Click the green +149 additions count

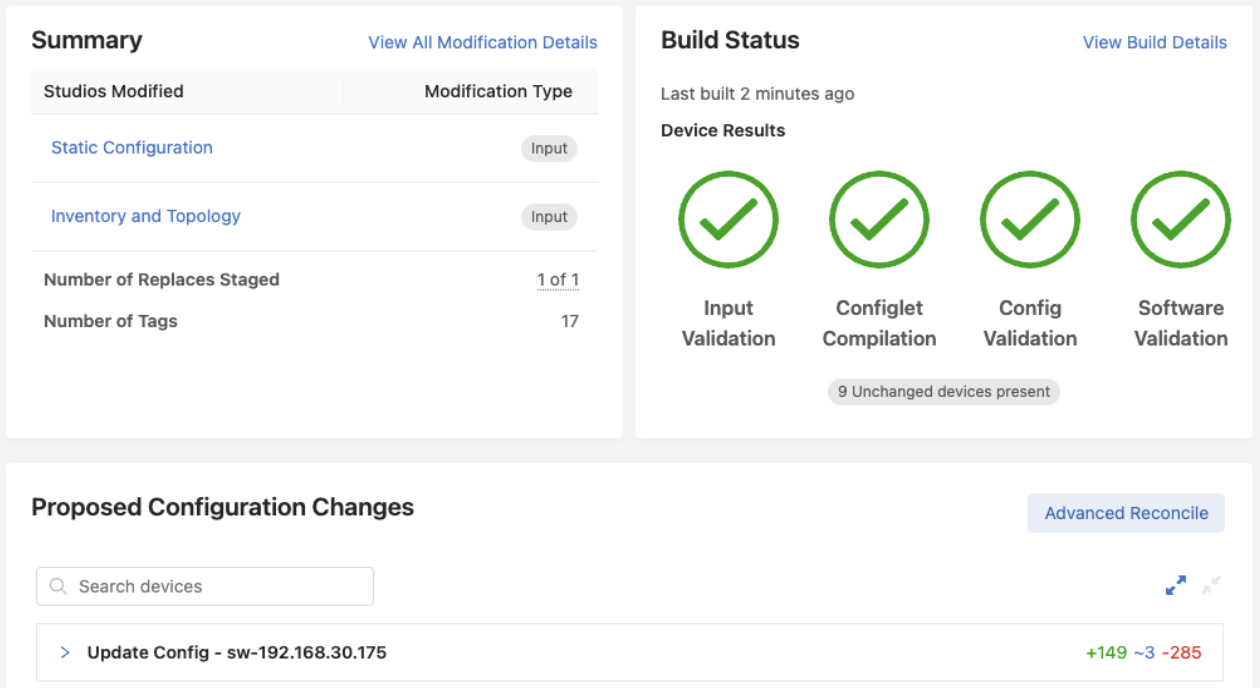coord(1106,653)
